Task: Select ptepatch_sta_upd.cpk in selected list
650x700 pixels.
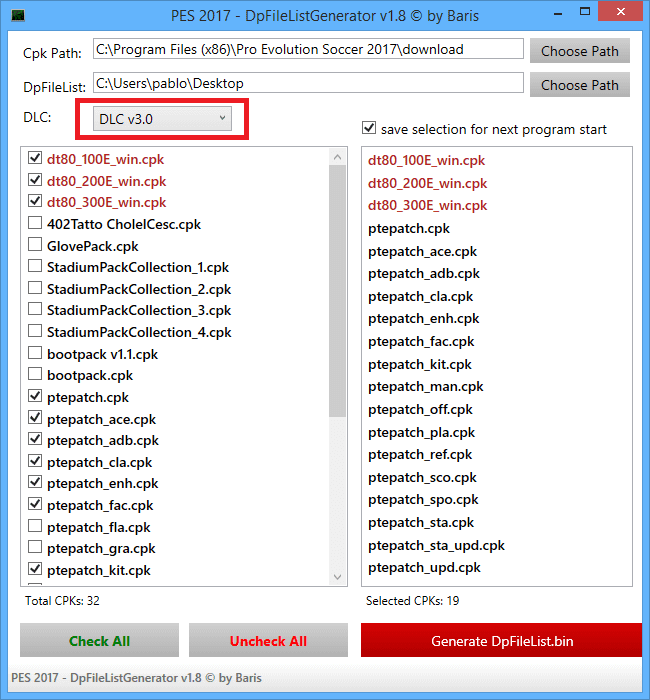Action: pos(436,546)
